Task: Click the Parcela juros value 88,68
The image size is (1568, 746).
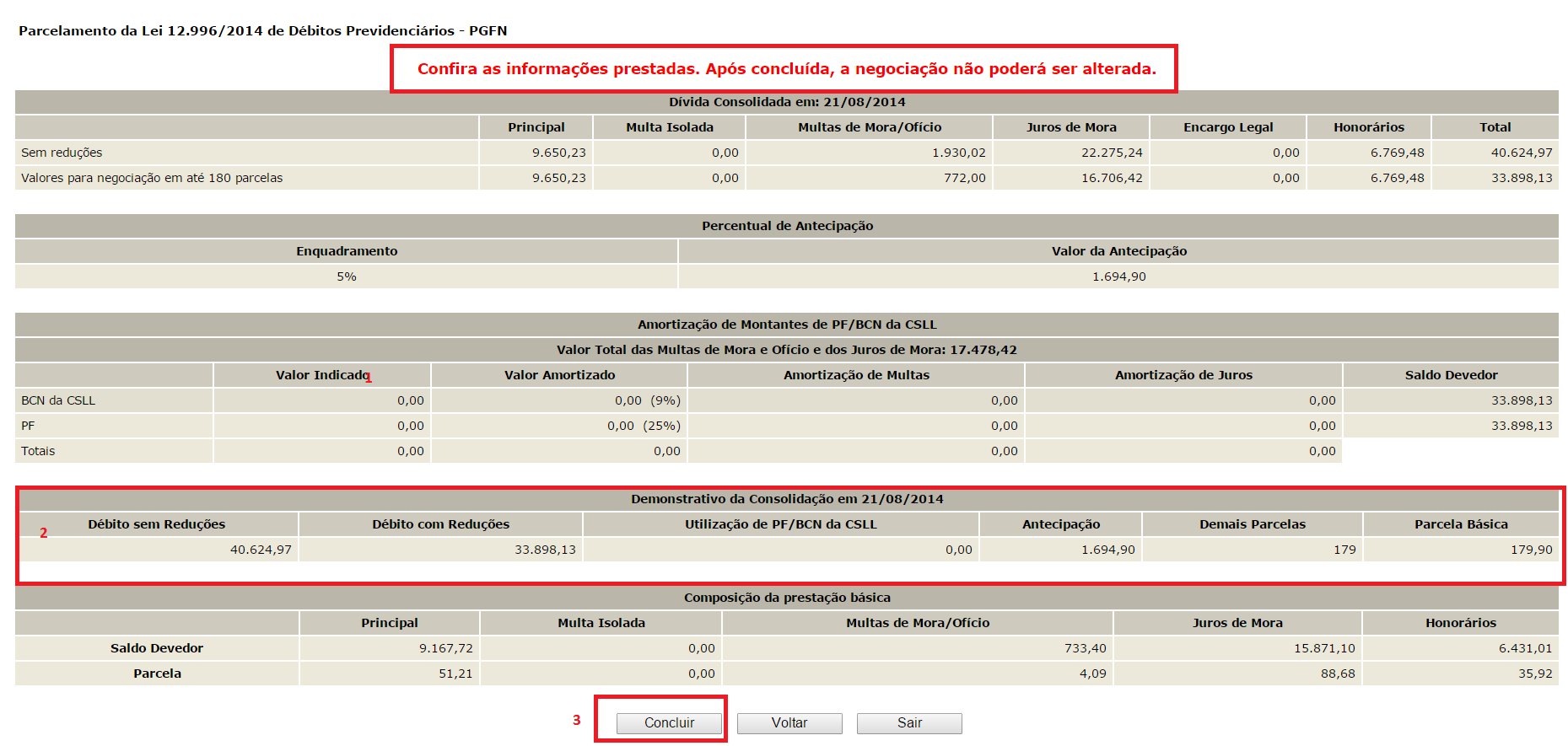Action: (x=1338, y=674)
